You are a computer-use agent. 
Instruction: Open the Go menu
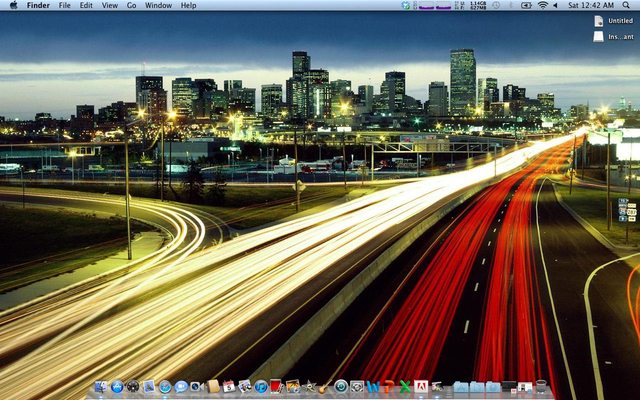click(131, 5)
